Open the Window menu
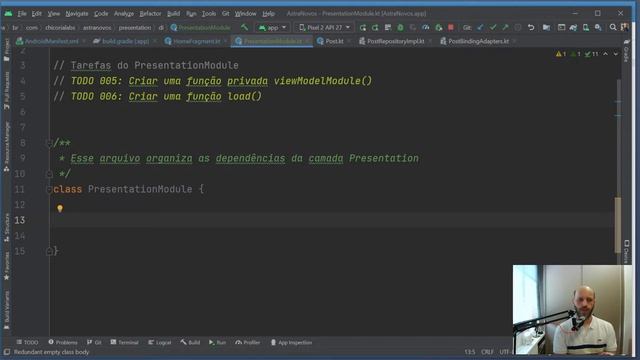Image resolution: width=640 pixels, height=360 pixels. click(x=245, y=13)
